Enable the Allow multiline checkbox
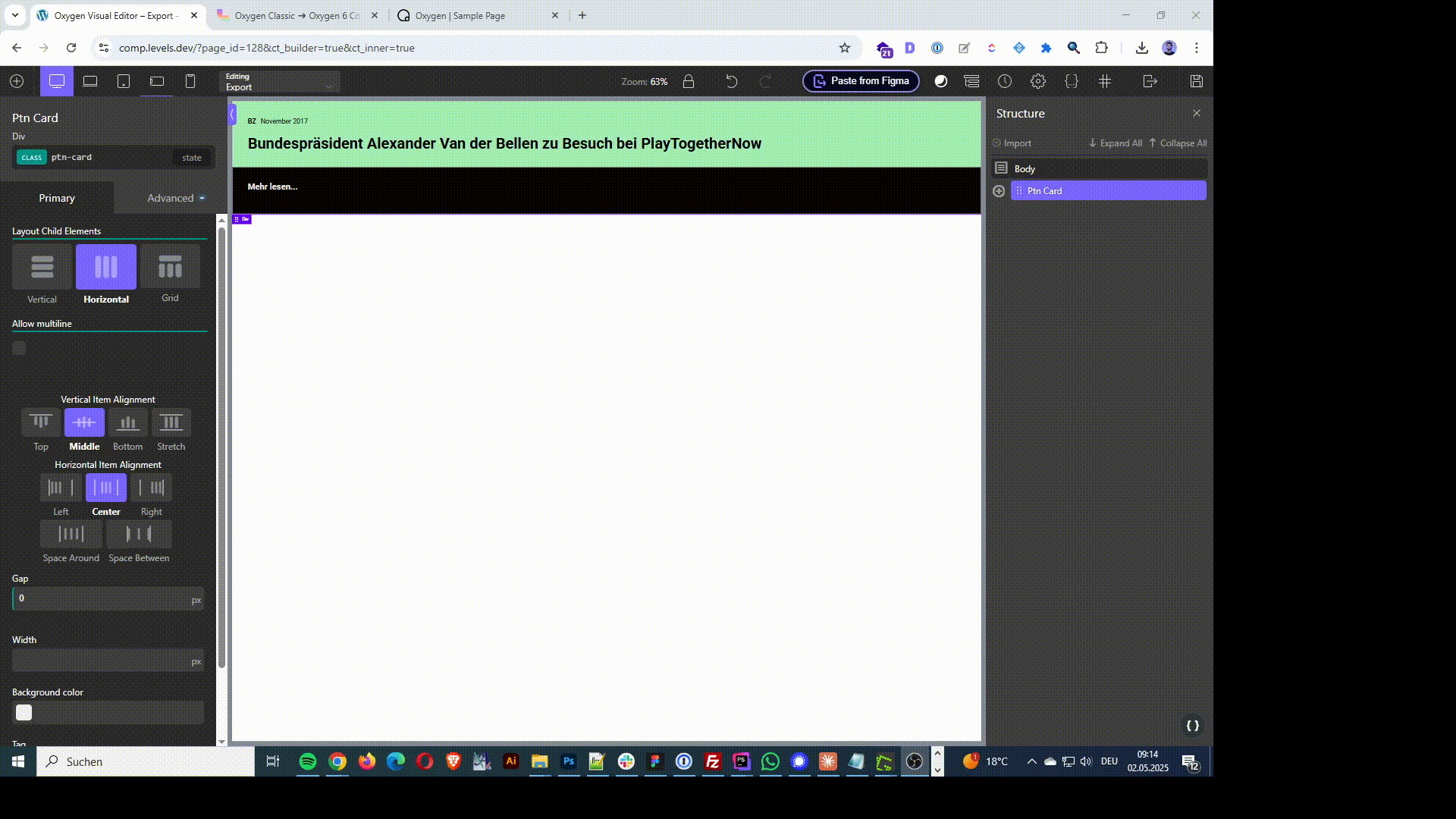 pos(19,348)
